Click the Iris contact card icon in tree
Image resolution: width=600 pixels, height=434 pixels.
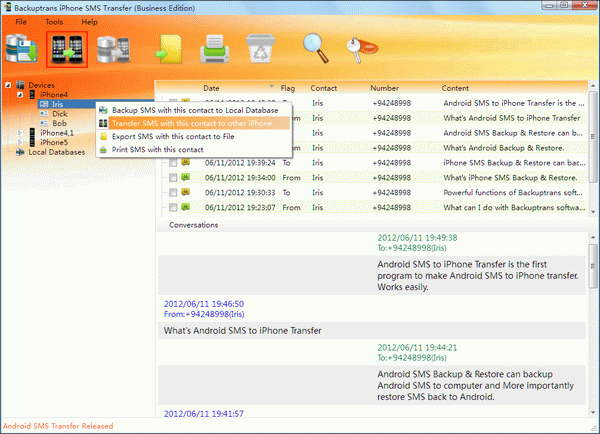coord(44,104)
